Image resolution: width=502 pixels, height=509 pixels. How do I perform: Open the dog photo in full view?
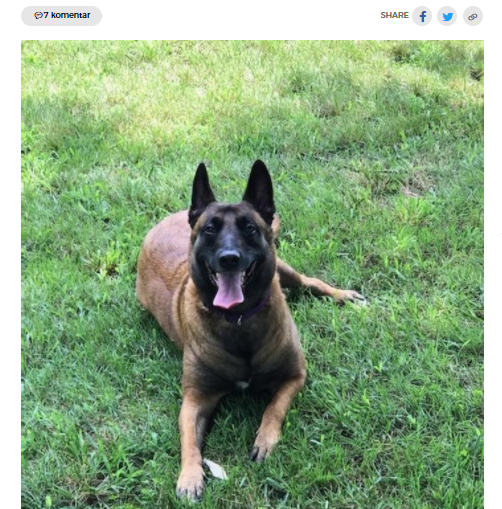252,274
